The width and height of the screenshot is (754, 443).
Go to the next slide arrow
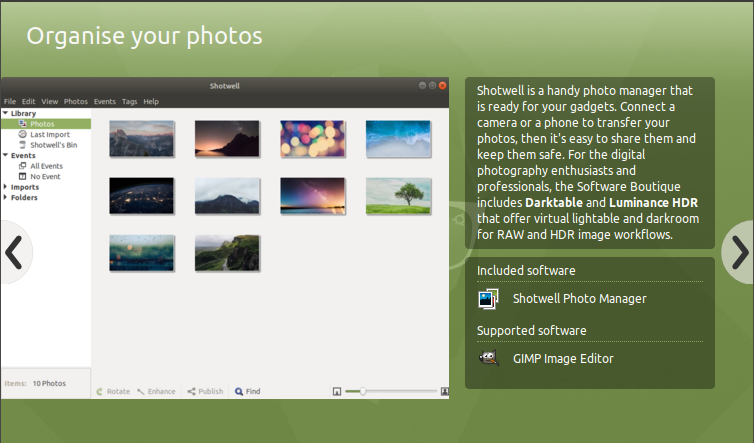point(738,252)
